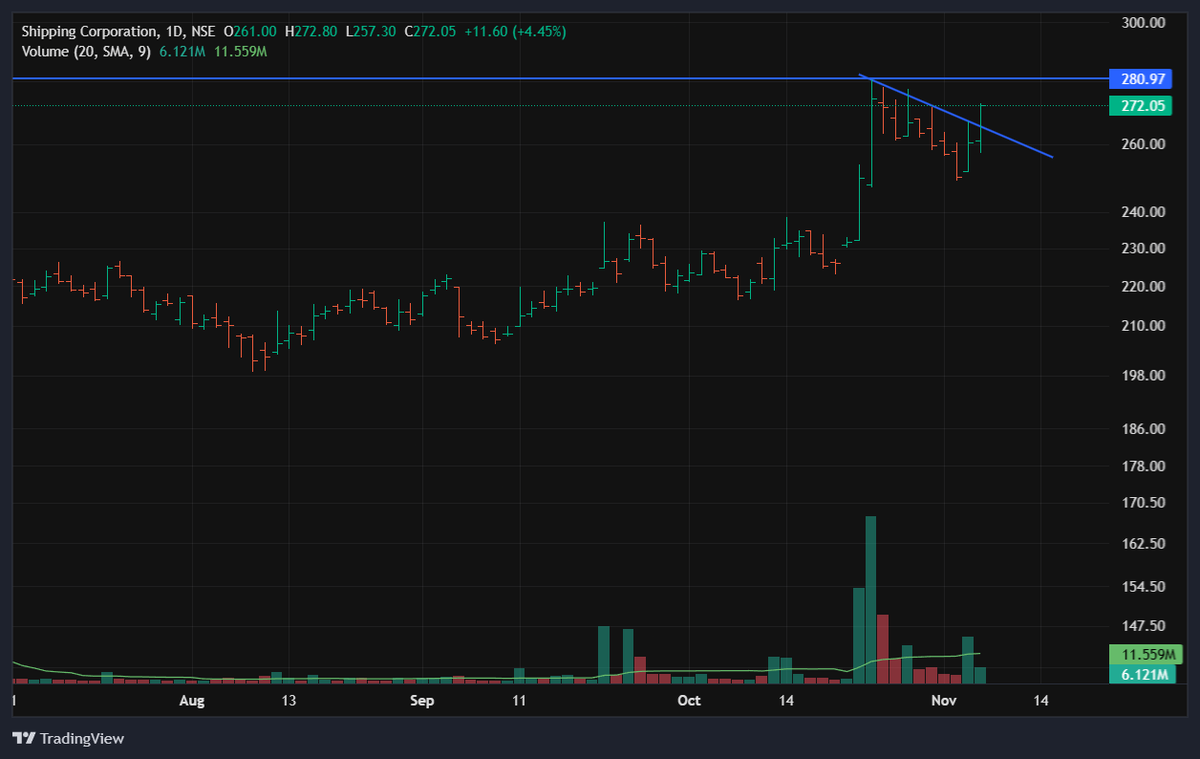Click the 147.50 price axis label
The width and height of the screenshot is (1200, 759).
point(1141,626)
